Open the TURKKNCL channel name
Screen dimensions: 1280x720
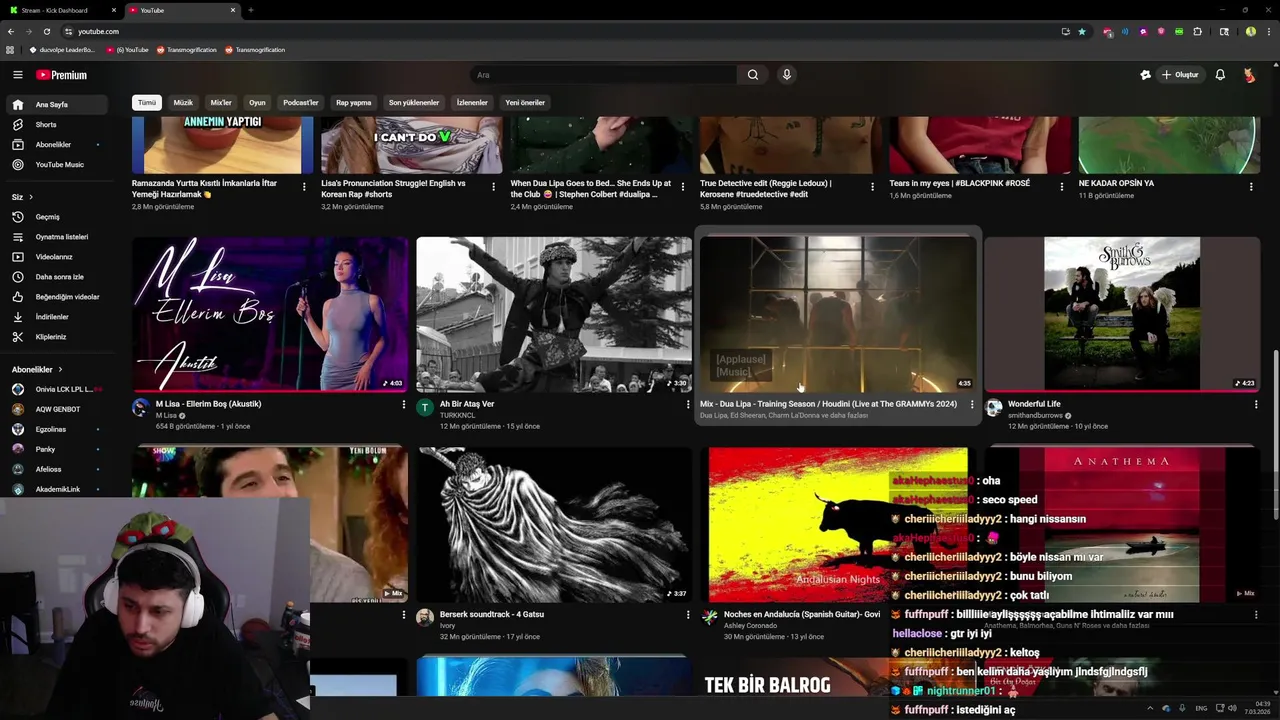point(458,415)
